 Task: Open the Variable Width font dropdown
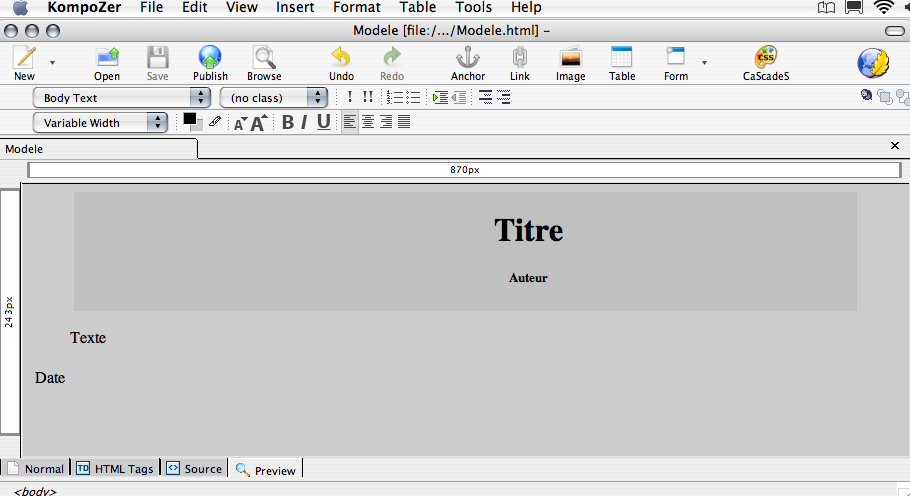[x=100, y=122]
